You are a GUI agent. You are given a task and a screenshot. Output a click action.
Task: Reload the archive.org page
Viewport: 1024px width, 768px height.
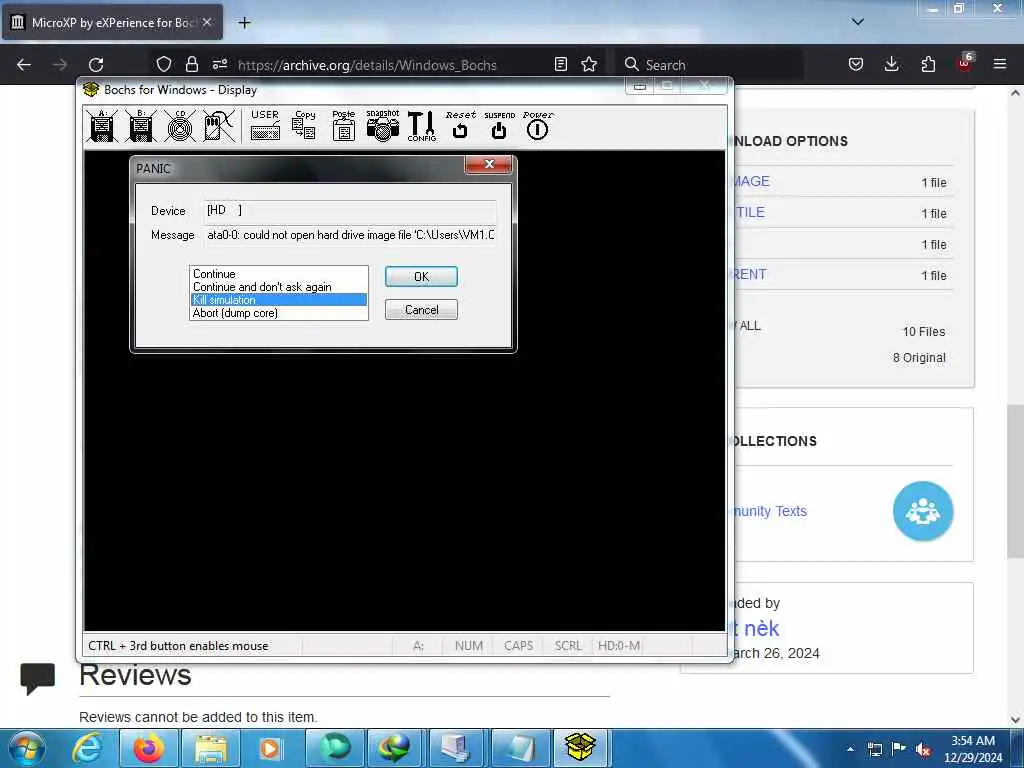point(96,64)
